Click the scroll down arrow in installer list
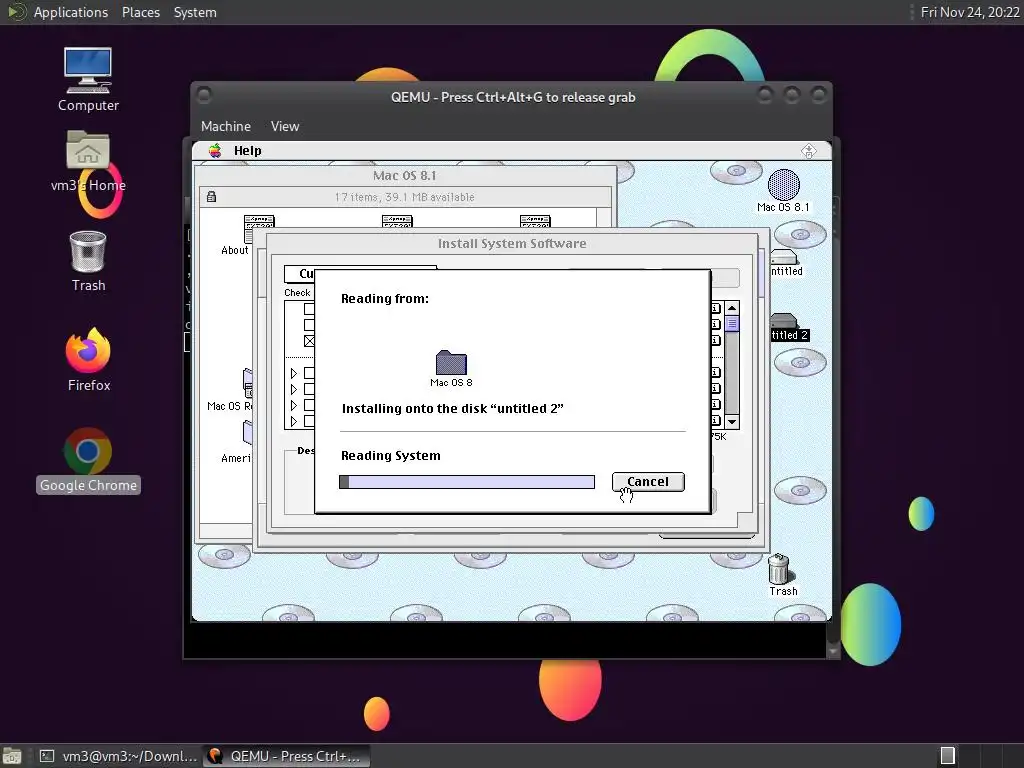1024x768 pixels. [x=732, y=422]
